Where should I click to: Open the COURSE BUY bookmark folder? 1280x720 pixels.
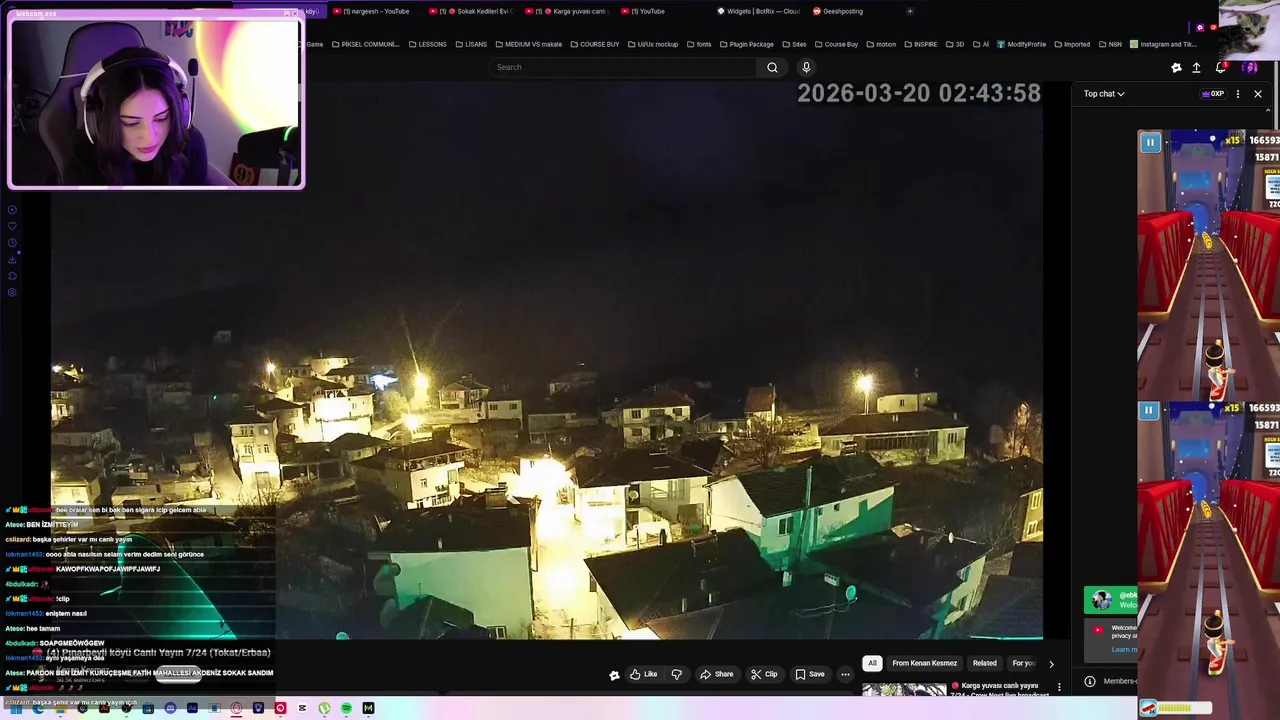[594, 44]
